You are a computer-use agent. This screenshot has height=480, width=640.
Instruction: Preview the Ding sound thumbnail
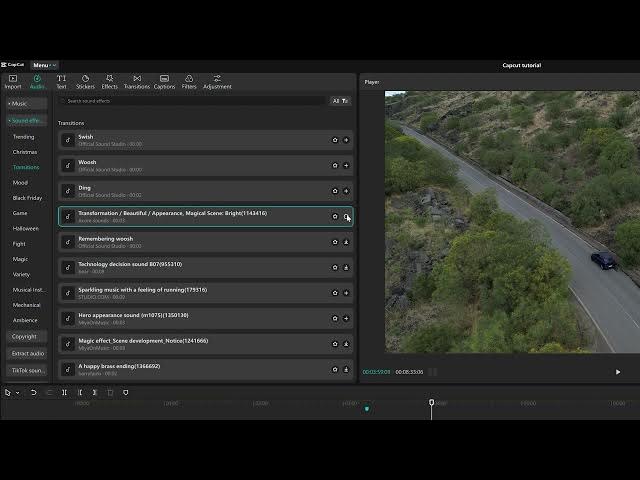(68, 191)
